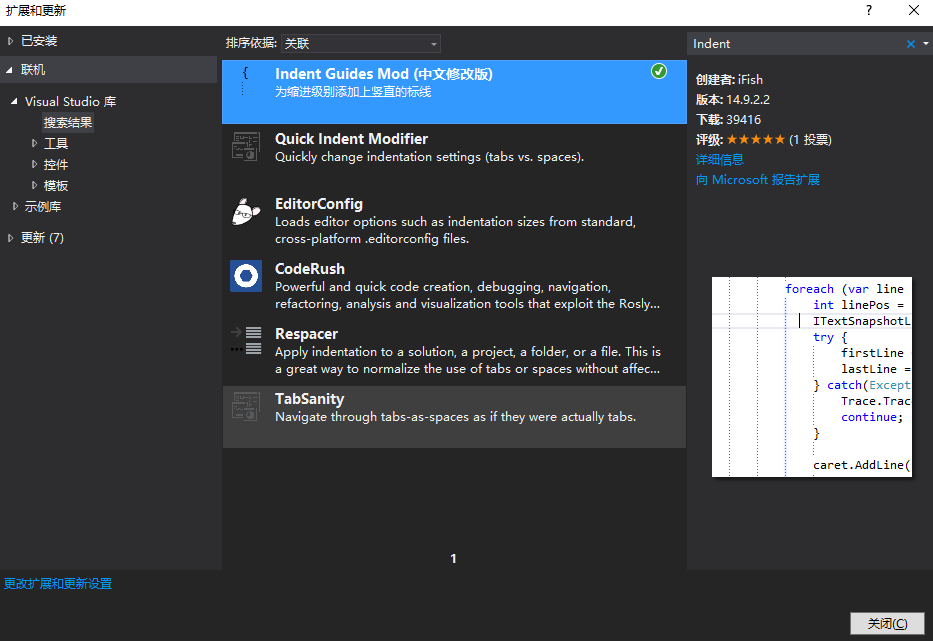Click the green installed checkmark icon
This screenshot has height=641, width=933.
[659, 71]
